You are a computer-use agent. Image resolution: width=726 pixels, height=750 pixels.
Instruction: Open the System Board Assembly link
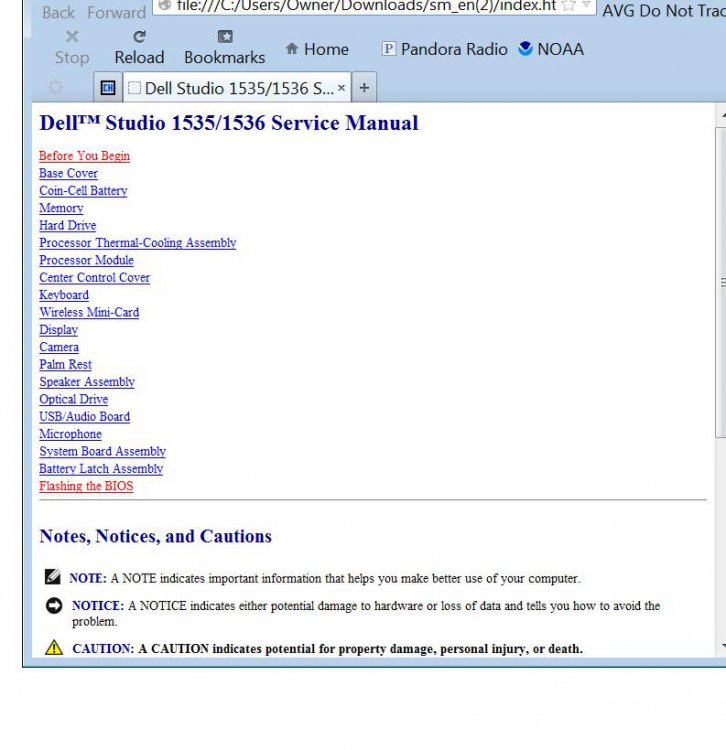tap(102, 452)
